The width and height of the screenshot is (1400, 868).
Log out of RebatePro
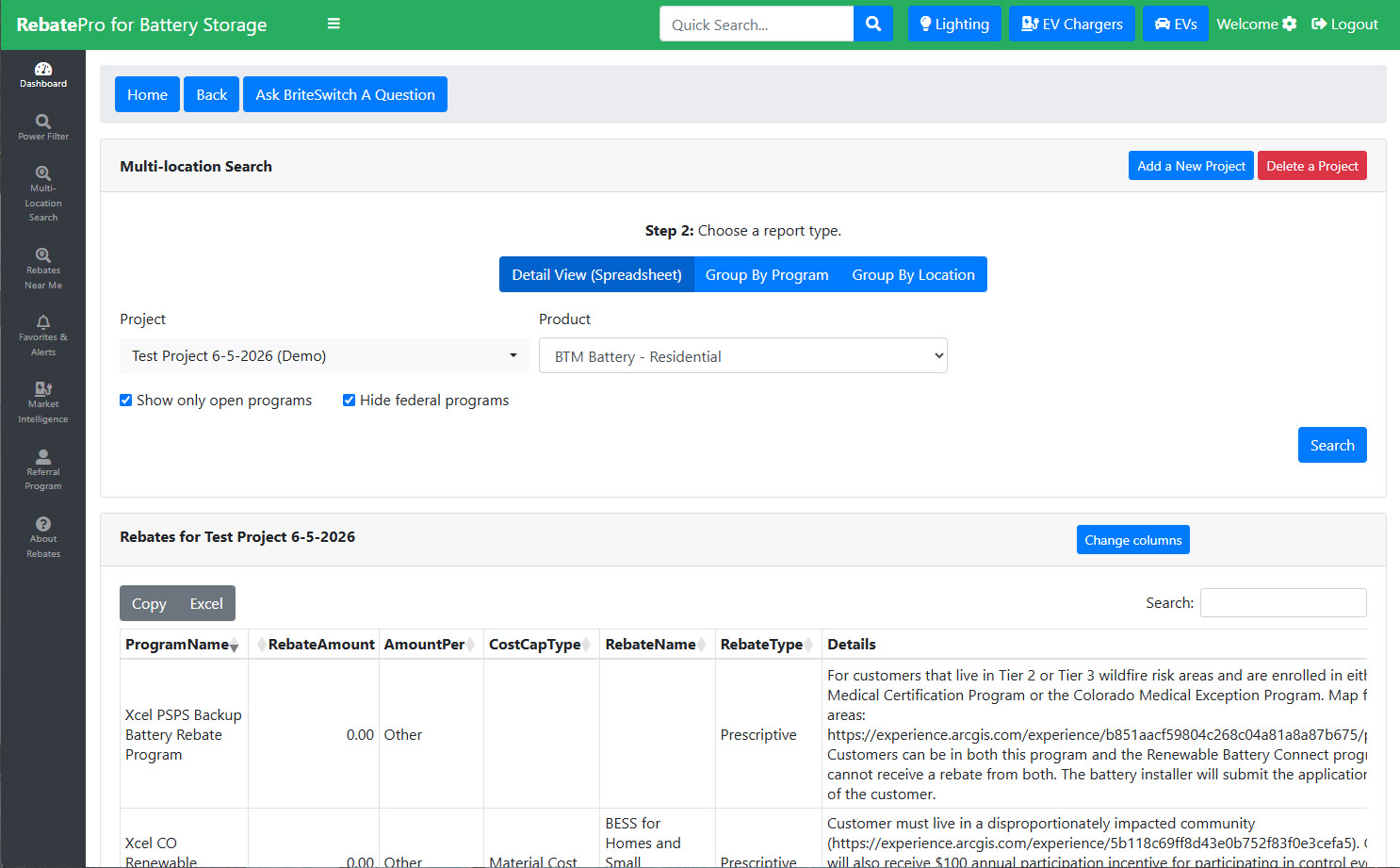[x=1344, y=24]
